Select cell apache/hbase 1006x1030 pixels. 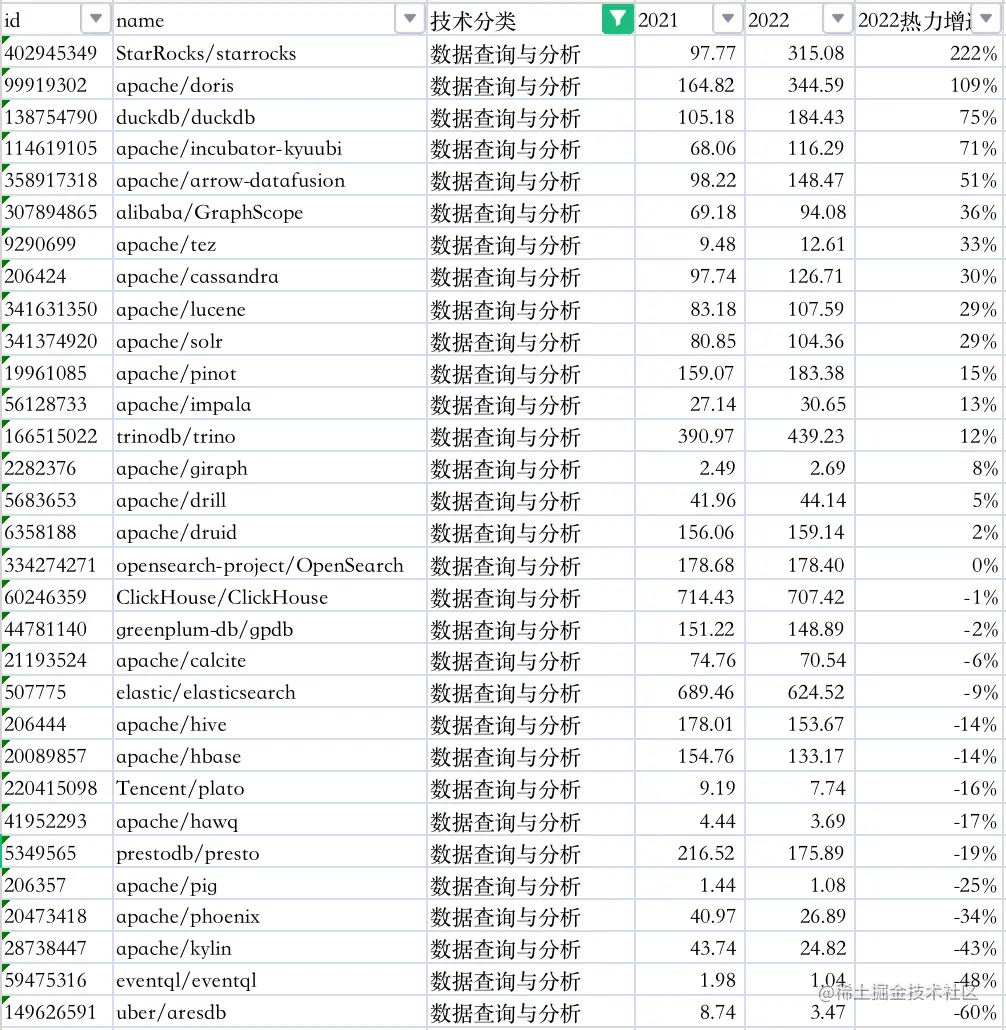pos(269,756)
